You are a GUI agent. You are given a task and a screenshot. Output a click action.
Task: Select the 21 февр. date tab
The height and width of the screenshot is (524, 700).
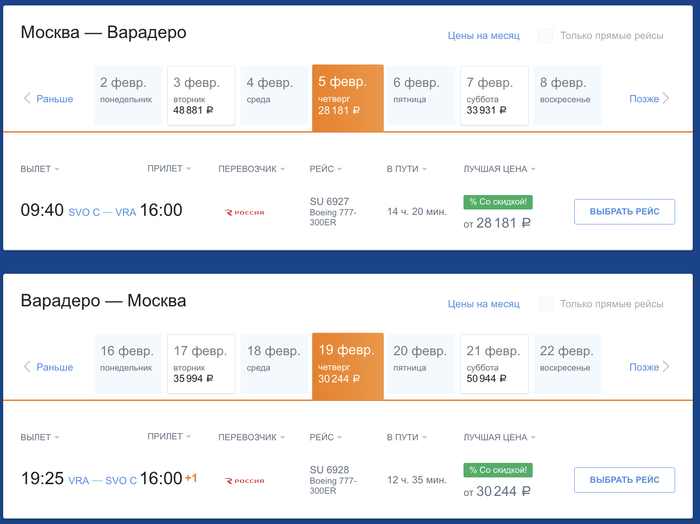coord(495,364)
